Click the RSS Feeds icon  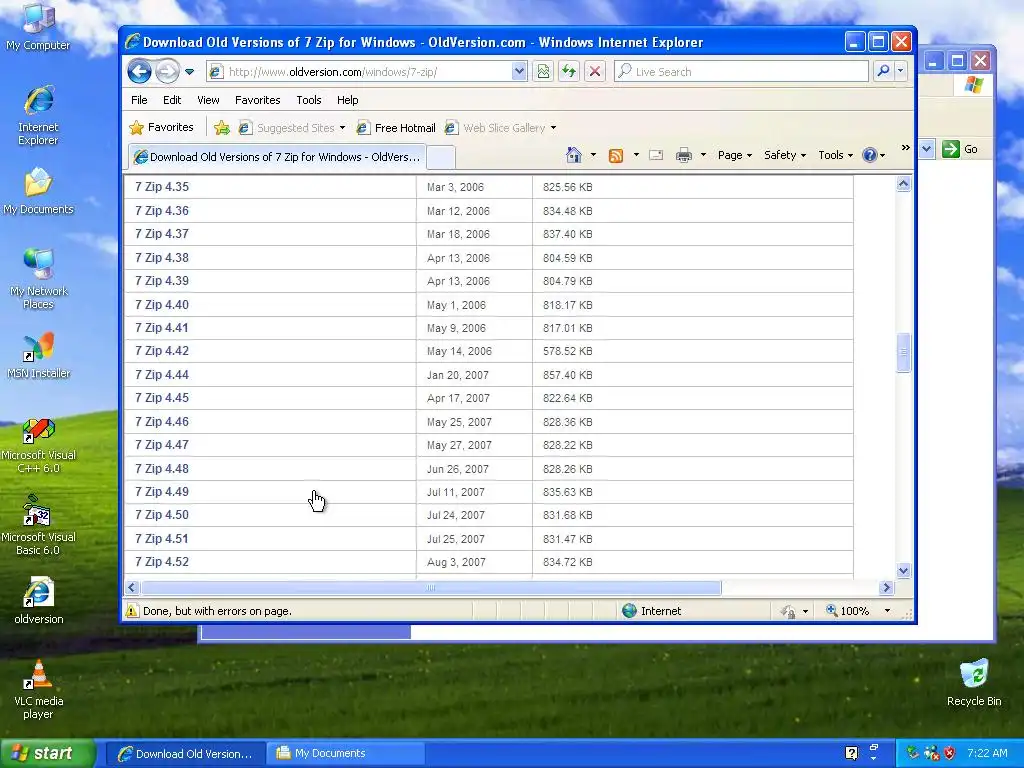point(616,155)
